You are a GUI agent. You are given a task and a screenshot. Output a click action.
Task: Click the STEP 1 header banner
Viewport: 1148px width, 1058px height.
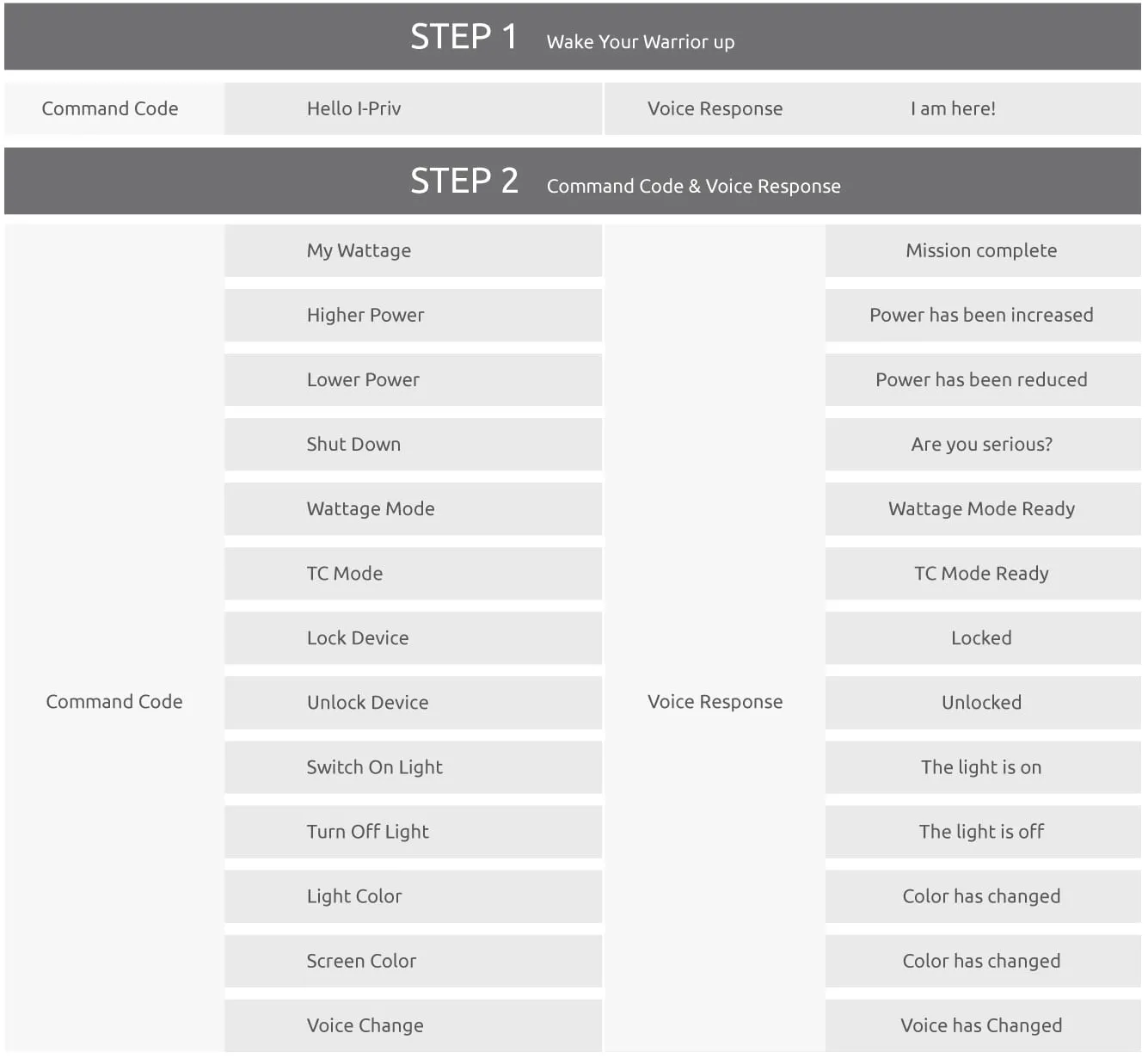[x=572, y=37]
